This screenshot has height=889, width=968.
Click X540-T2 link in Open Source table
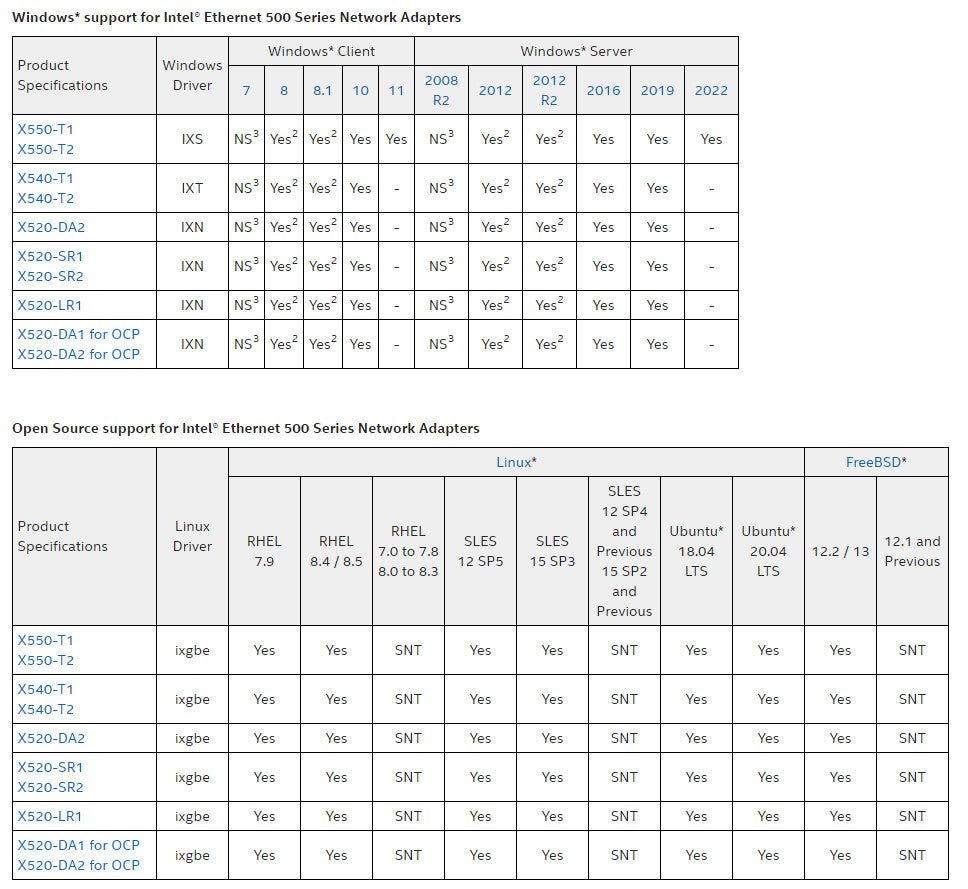pyautogui.click(x=46, y=709)
